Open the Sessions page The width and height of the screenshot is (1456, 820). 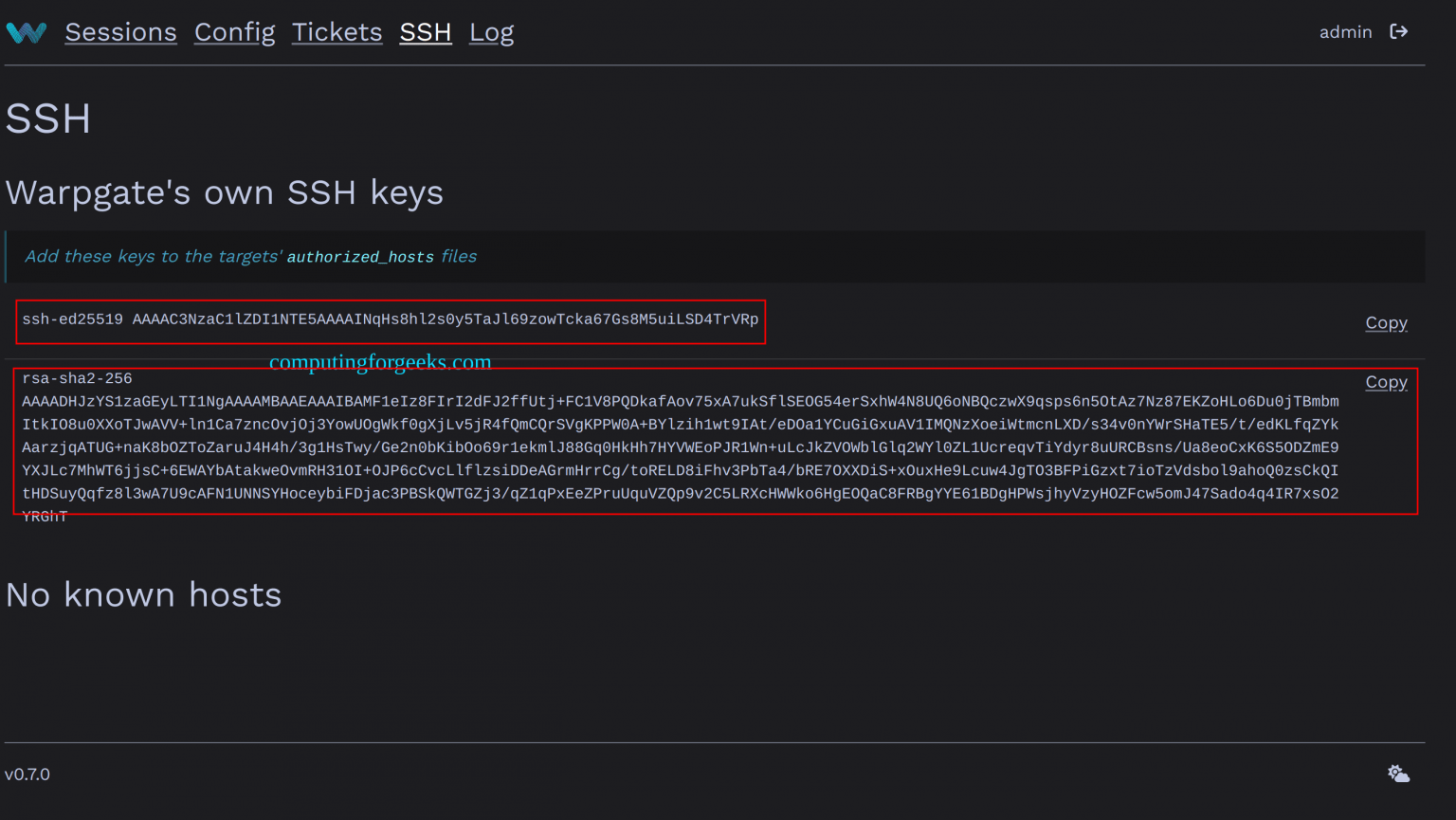point(120,31)
